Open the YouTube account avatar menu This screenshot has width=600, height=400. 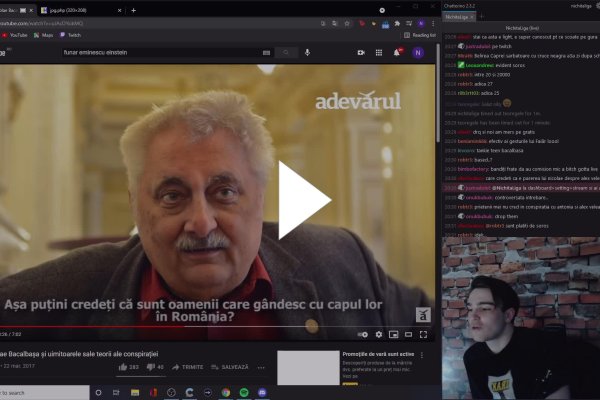tap(418, 51)
